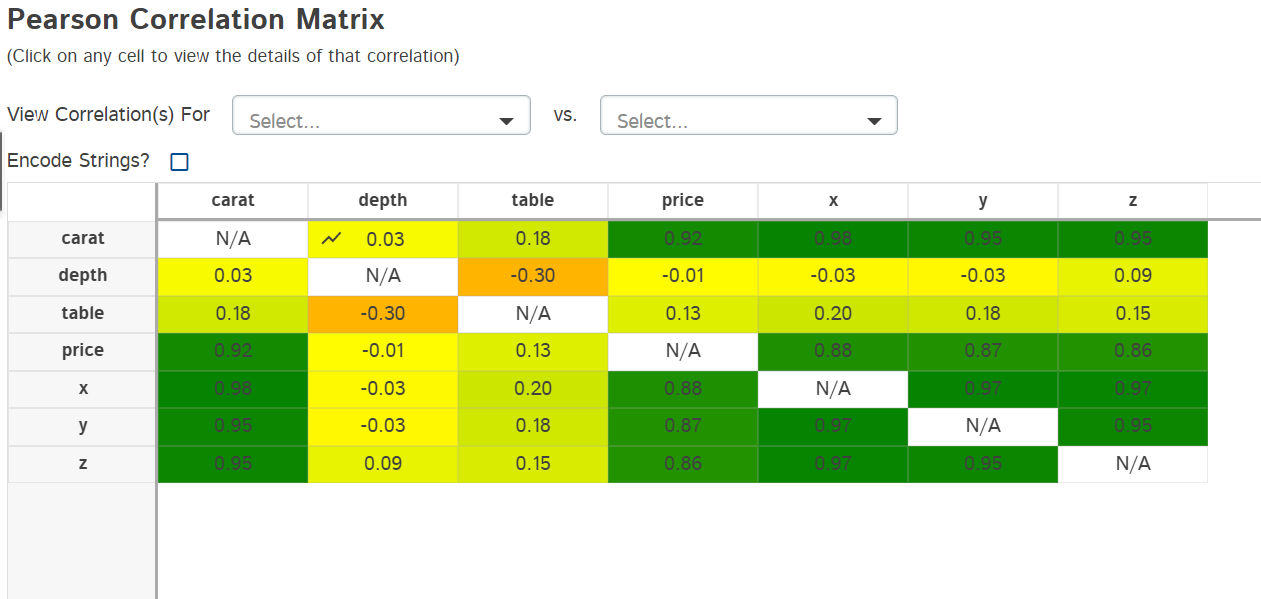Screen dimensions: 1261x599
Task: Click the y vs price 0.87 cell
Action: coord(683,425)
